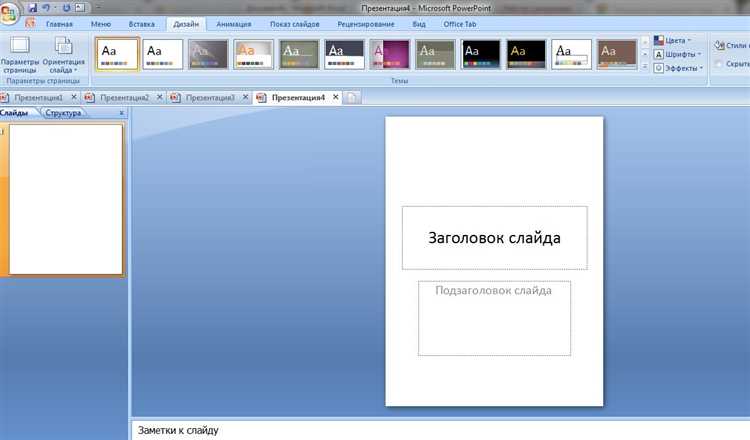Apply the black theme with white Aa
The height and width of the screenshot is (440, 750).
(481, 54)
